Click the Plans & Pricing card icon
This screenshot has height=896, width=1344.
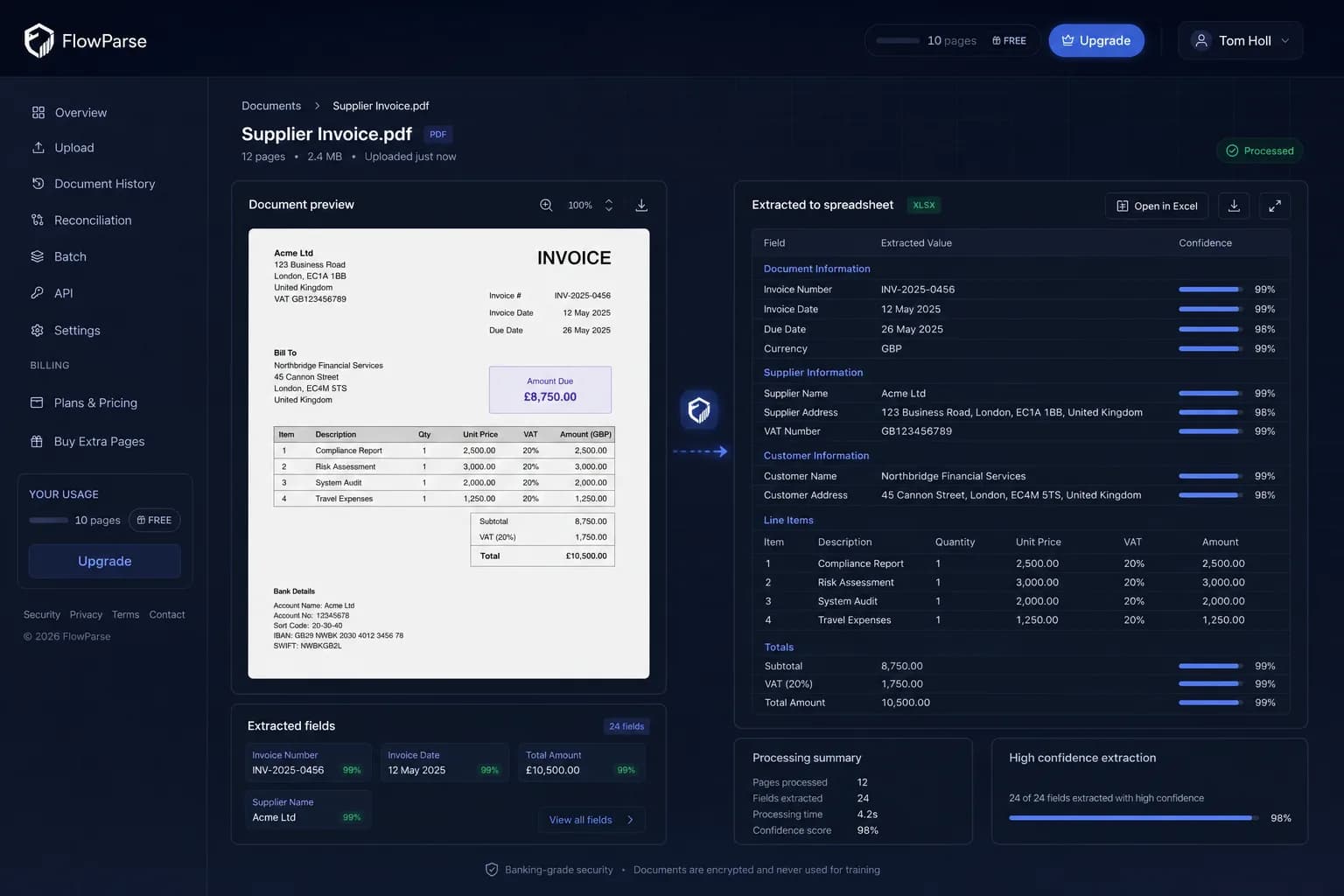[x=37, y=402]
